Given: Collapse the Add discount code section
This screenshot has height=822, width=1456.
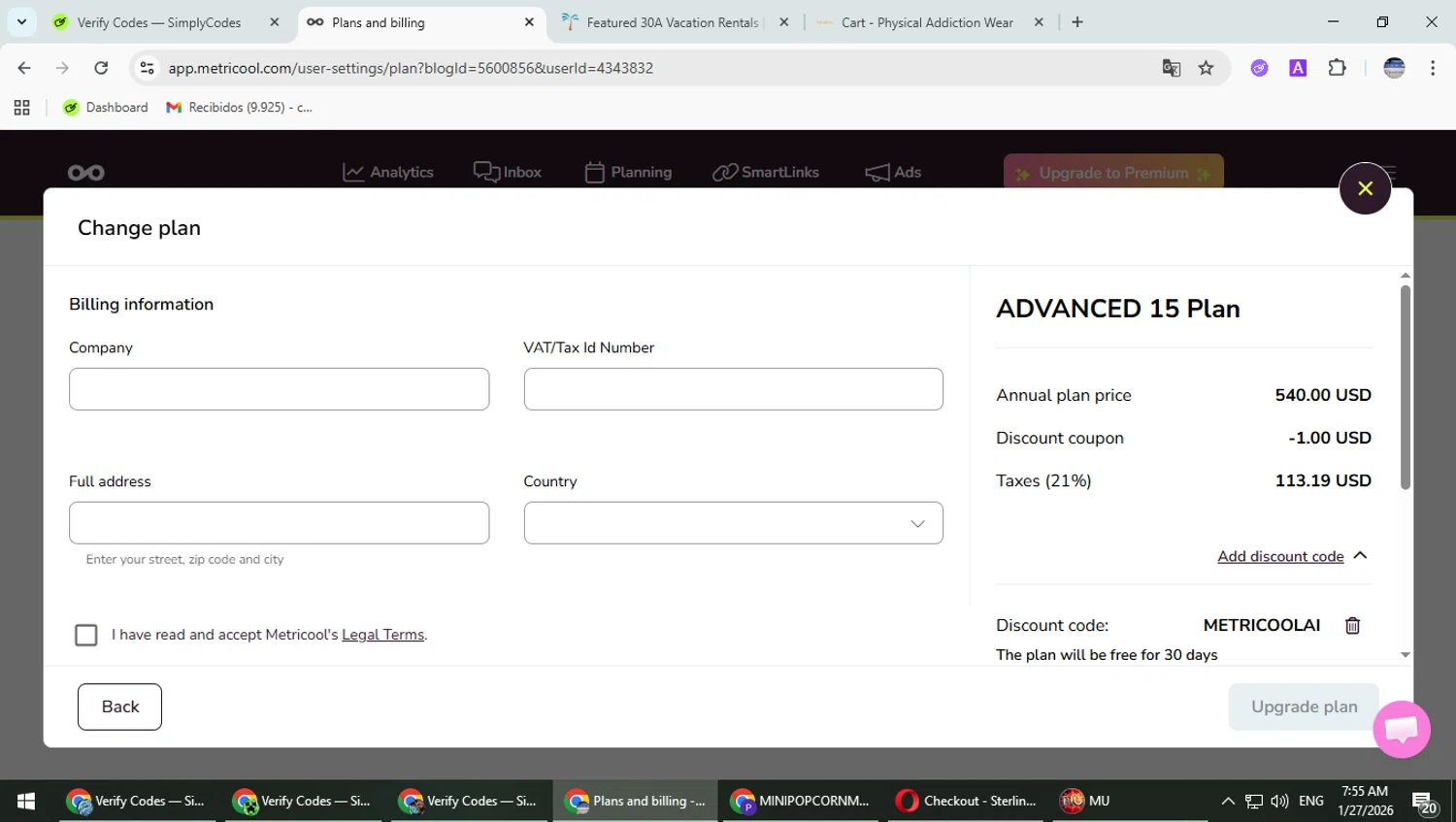Looking at the screenshot, I should pos(1360,555).
